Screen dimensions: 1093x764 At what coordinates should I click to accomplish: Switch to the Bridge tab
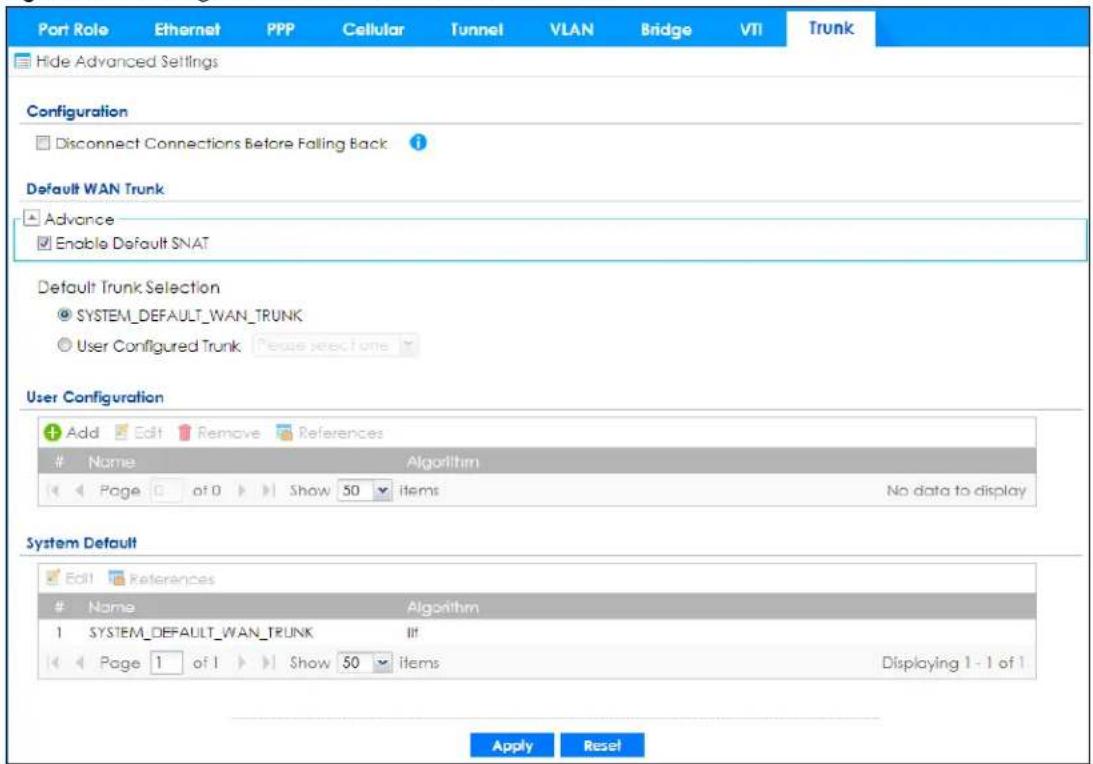[666, 29]
